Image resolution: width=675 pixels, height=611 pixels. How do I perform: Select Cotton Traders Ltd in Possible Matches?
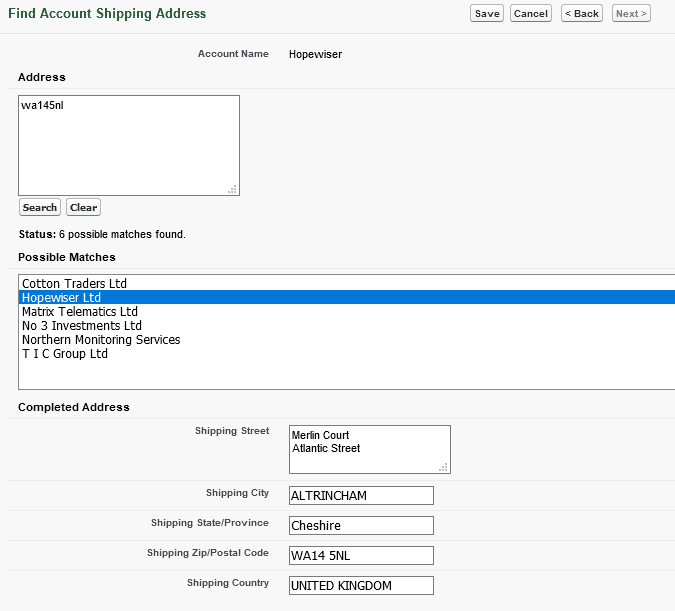[x=348, y=283]
